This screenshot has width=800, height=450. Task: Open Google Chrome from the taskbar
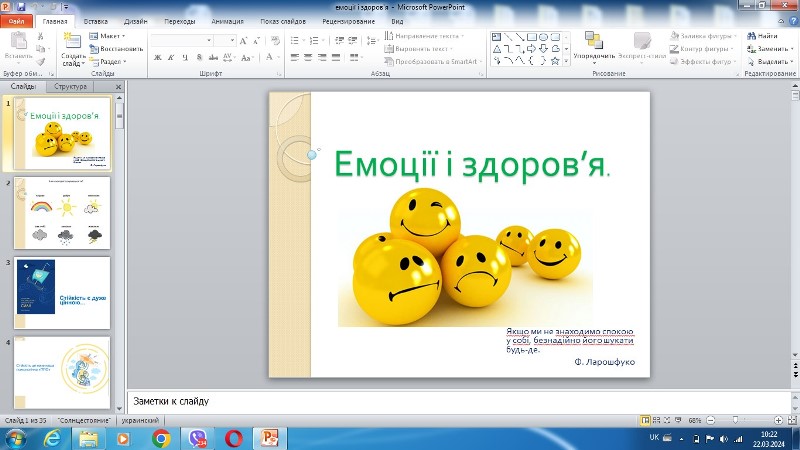[x=161, y=438]
